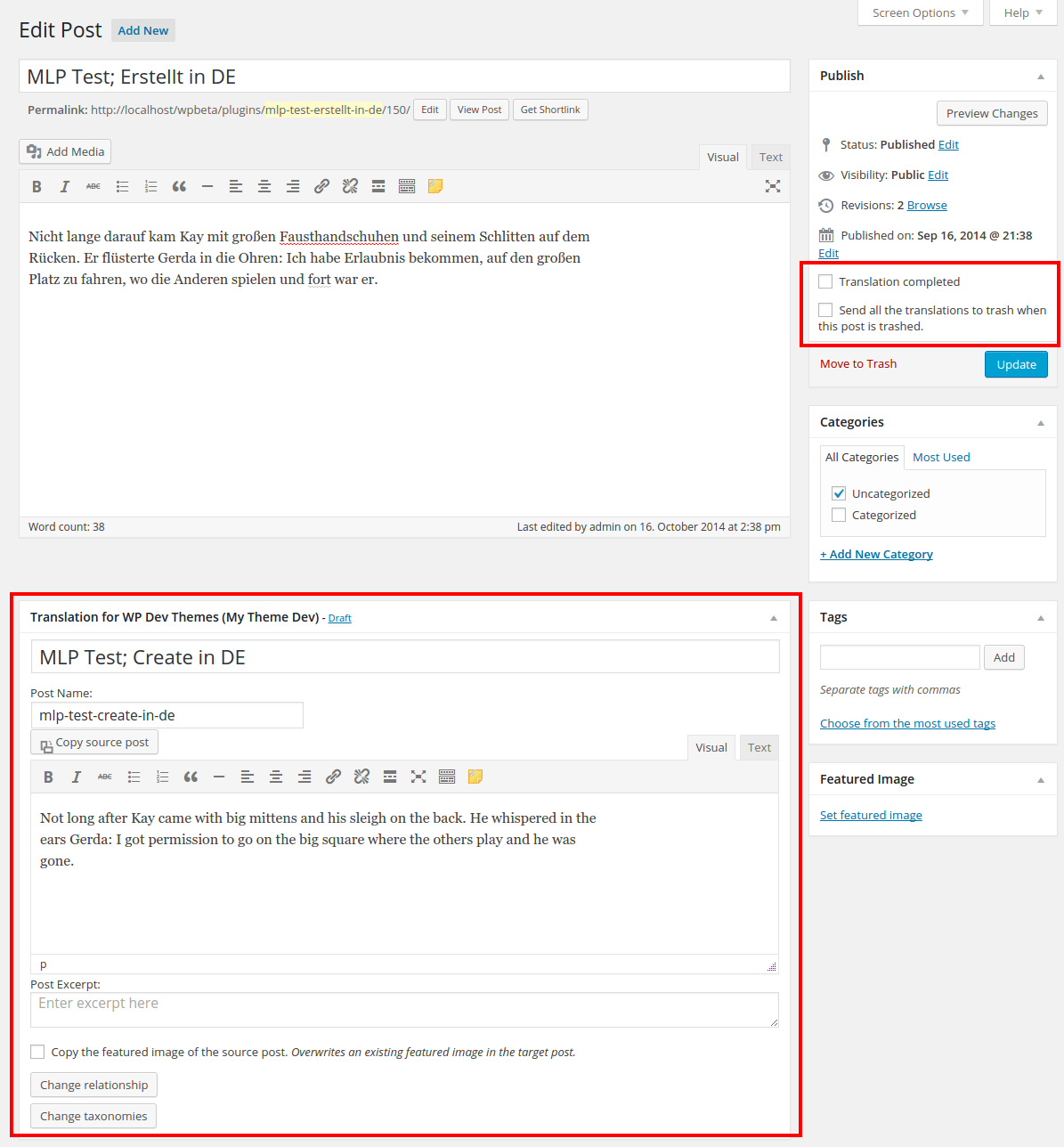Screen dimensions: 1064x1147
Task: Toggle italic in the translation editor toolbar
Action: [77, 777]
